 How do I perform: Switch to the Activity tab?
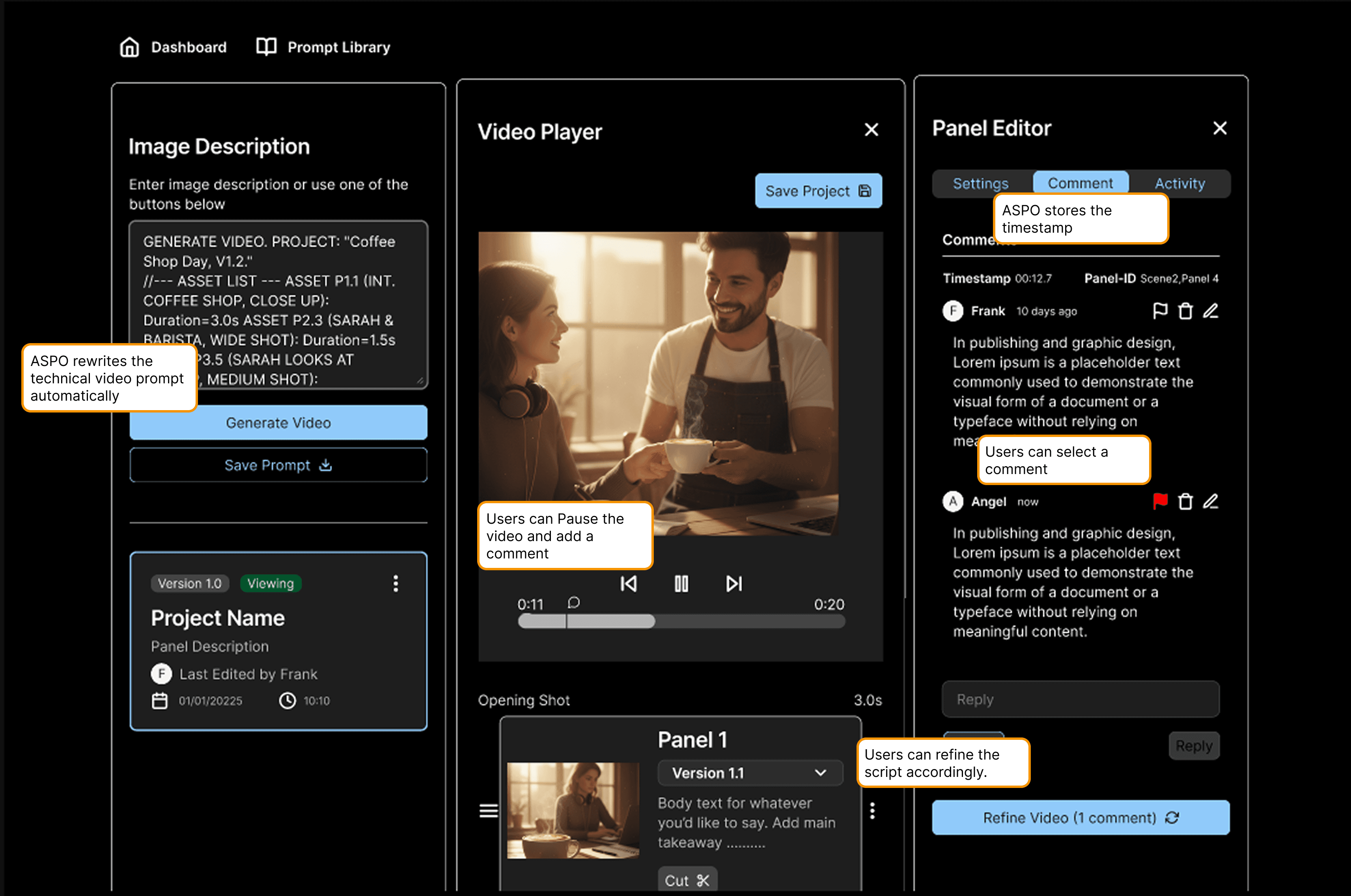point(1179,183)
